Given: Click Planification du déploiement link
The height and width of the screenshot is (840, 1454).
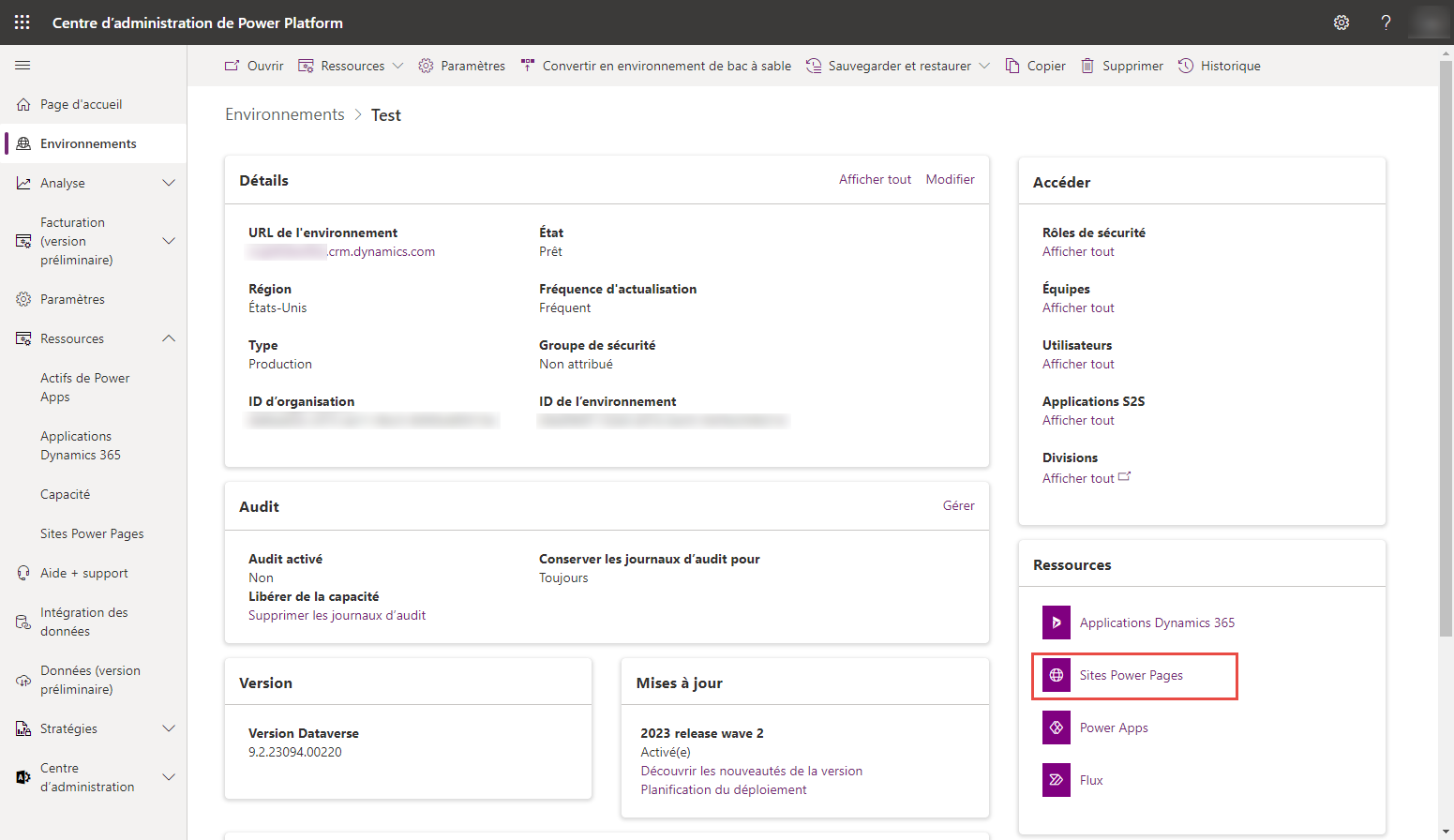Looking at the screenshot, I should click(x=724, y=789).
